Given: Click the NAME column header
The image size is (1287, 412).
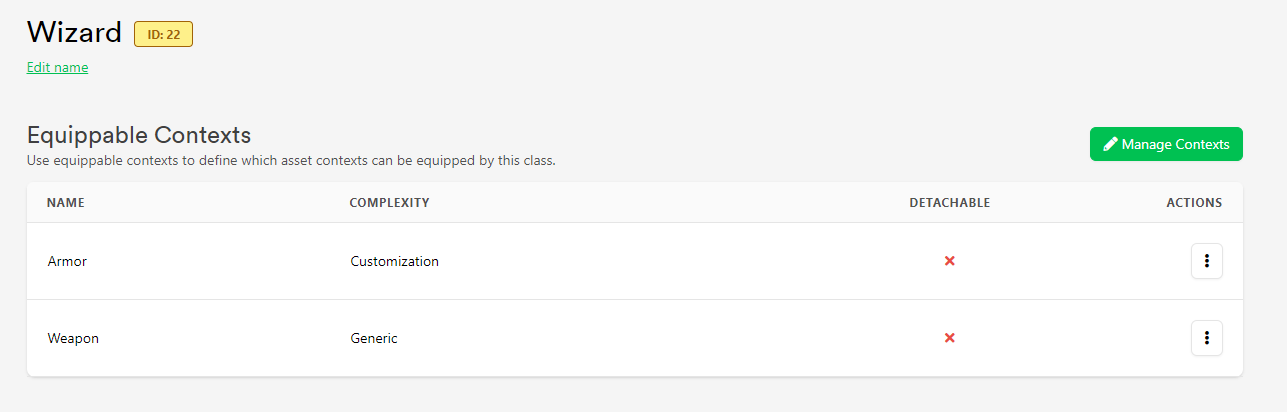Looking at the screenshot, I should click(x=66, y=203).
